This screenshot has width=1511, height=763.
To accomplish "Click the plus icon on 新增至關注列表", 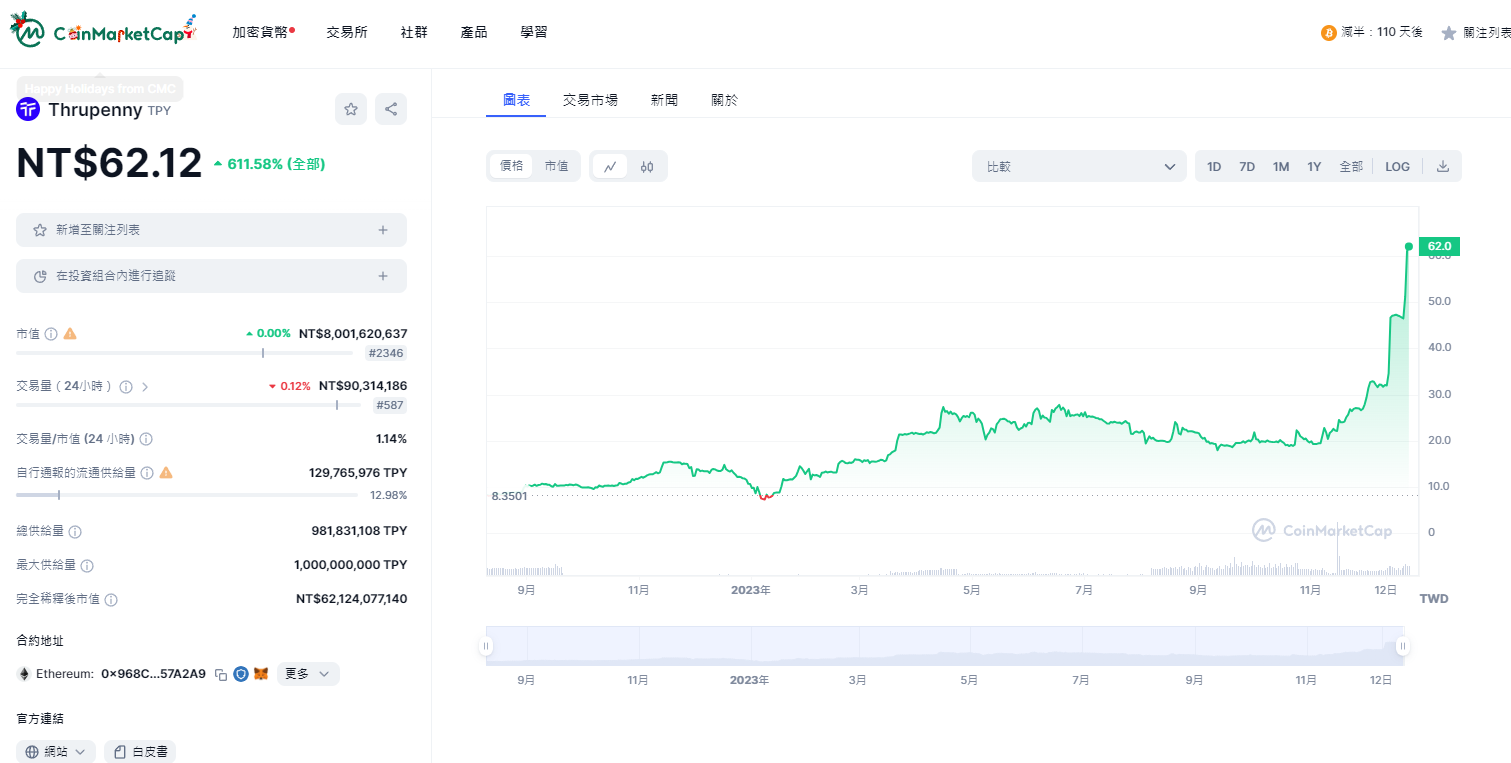I will click(x=382, y=230).
